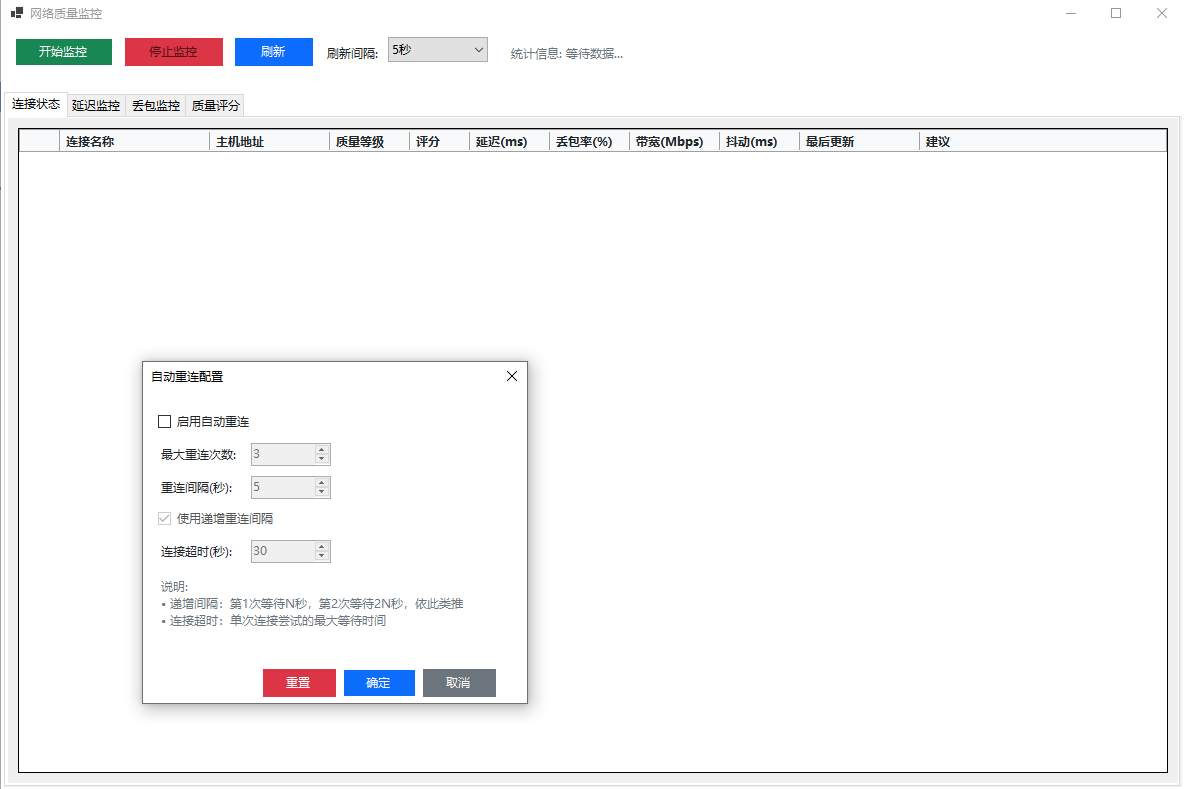Confirm settings with 确定 button
Image resolution: width=1184 pixels, height=789 pixels.
coord(379,683)
